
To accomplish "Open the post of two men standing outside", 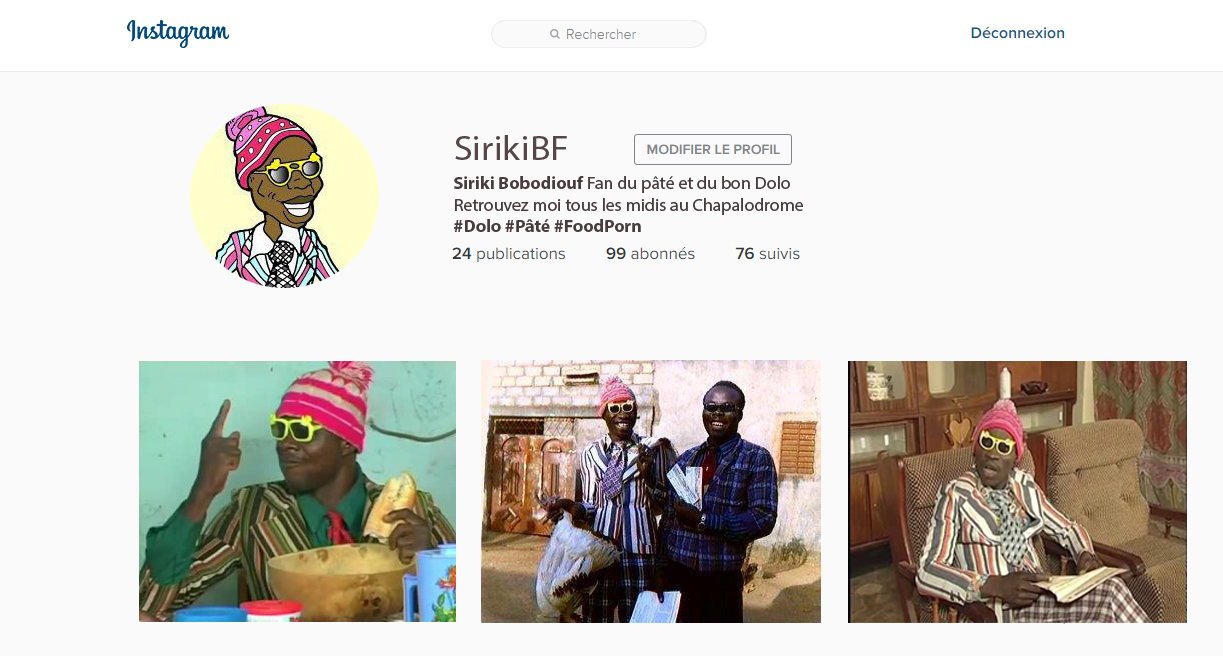I will pyautogui.click(x=651, y=491).
